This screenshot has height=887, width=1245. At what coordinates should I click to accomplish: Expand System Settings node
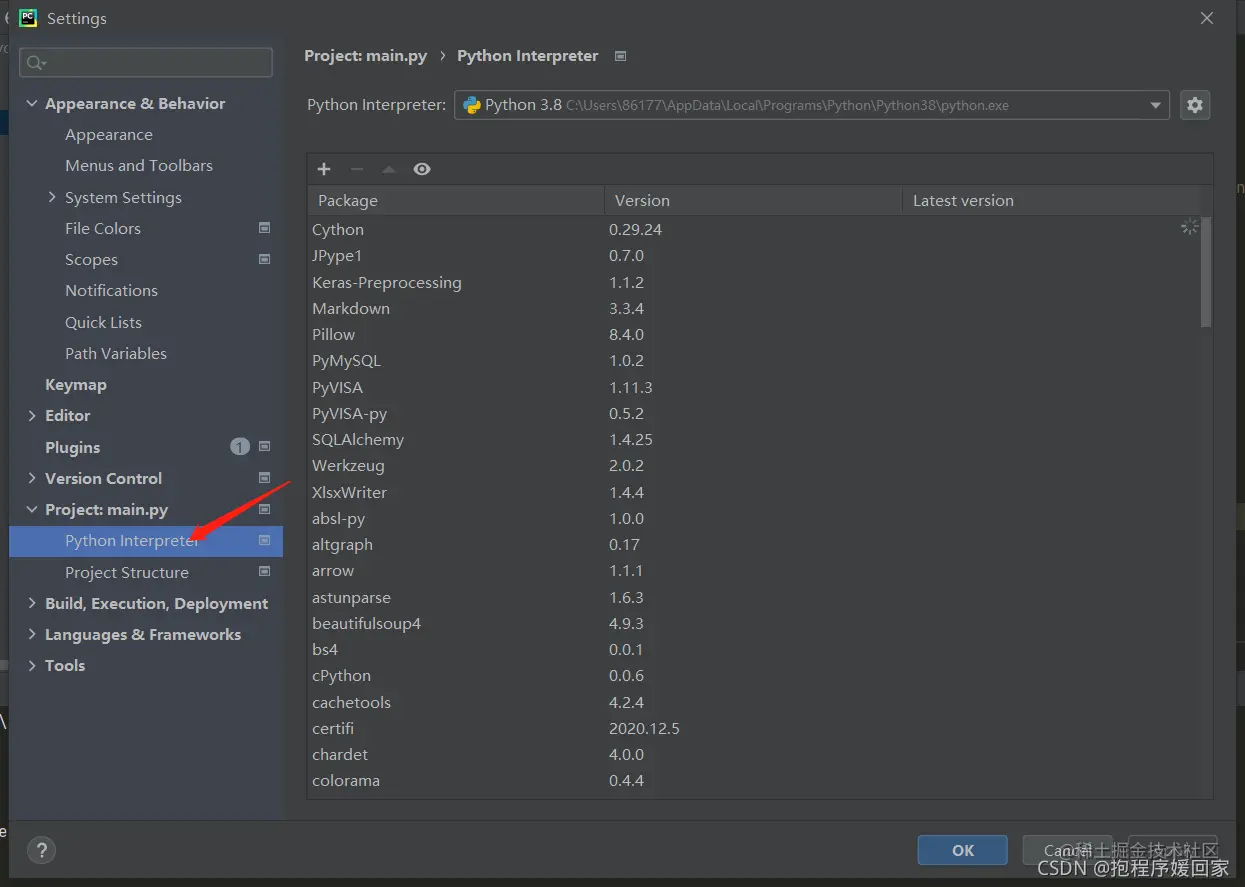pyautogui.click(x=52, y=197)
